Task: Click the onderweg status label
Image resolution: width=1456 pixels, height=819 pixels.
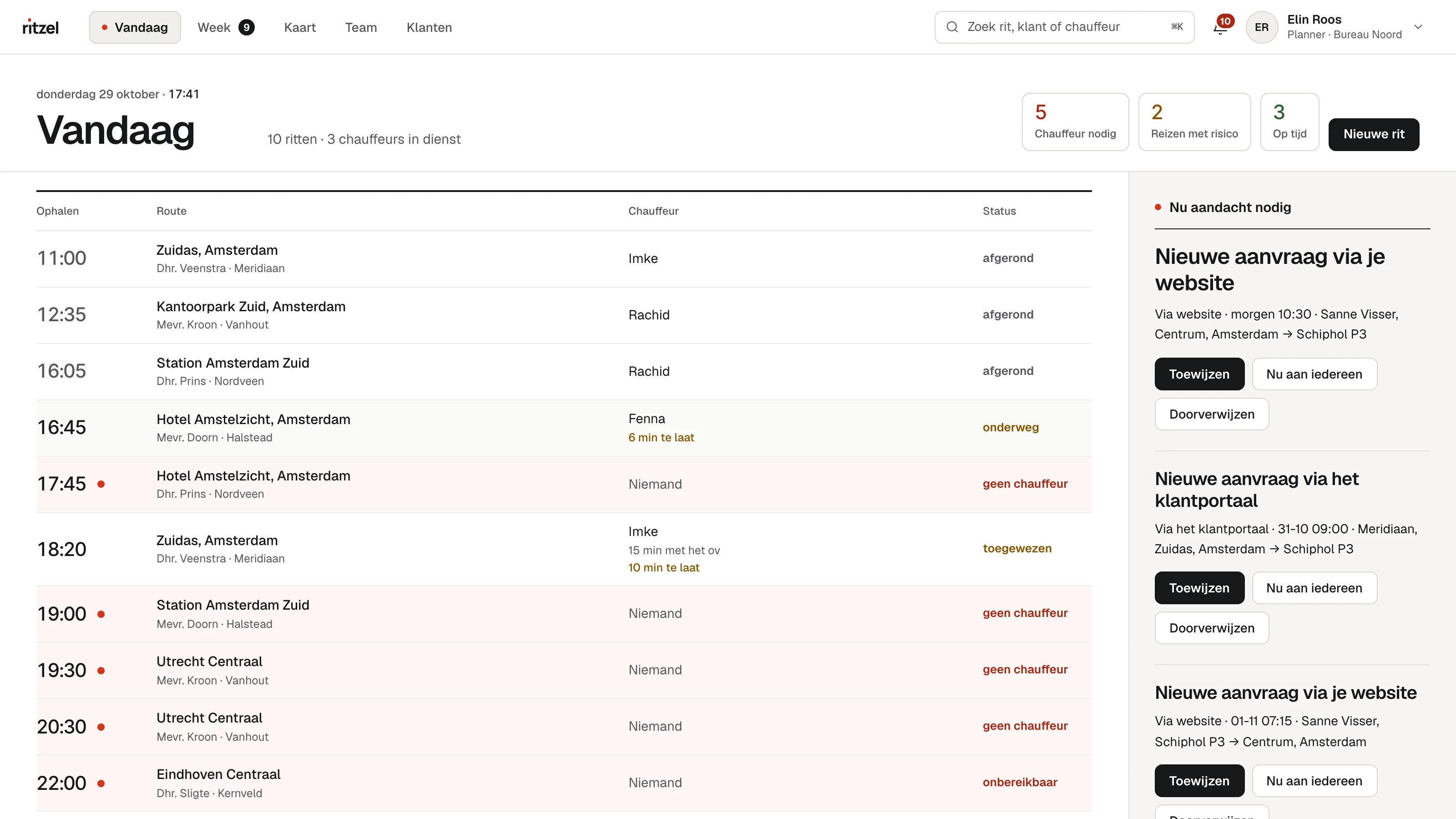Action: [x=1011, y=427]
